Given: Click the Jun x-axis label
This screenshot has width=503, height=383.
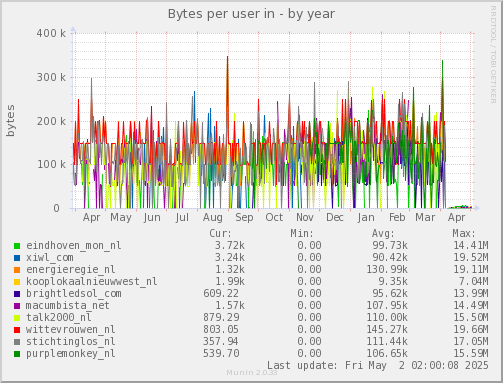Looking at the screenshot, I should pyautogui.click(x=152, y=218).
